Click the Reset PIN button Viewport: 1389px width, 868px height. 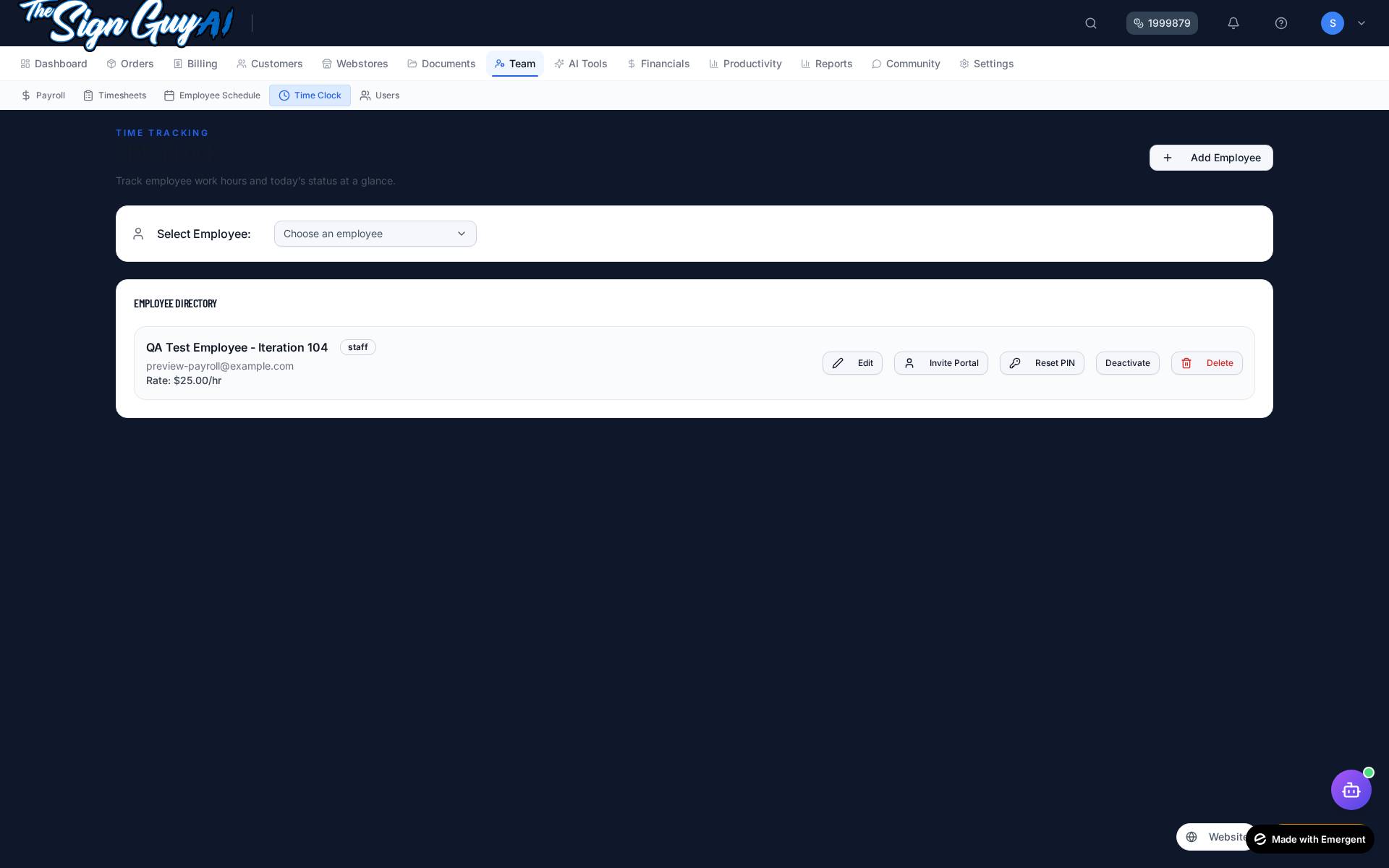1042,363
